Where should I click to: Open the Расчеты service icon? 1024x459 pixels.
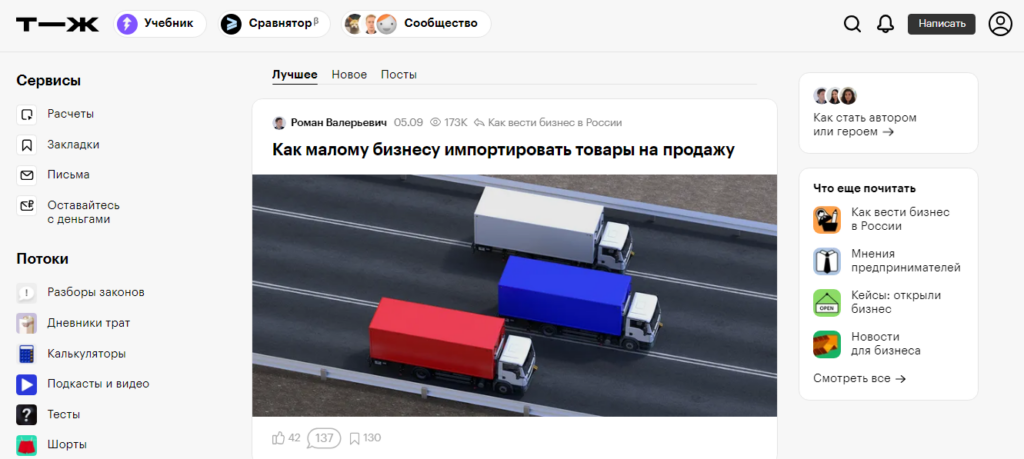pos(27,114)
